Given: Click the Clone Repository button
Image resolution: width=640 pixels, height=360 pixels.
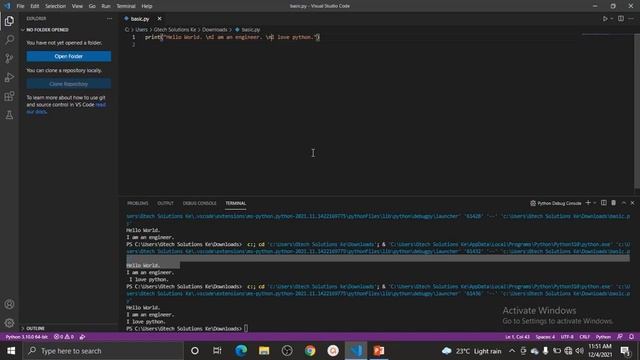Looking at the screenshot, I should (x=69, y=84).
